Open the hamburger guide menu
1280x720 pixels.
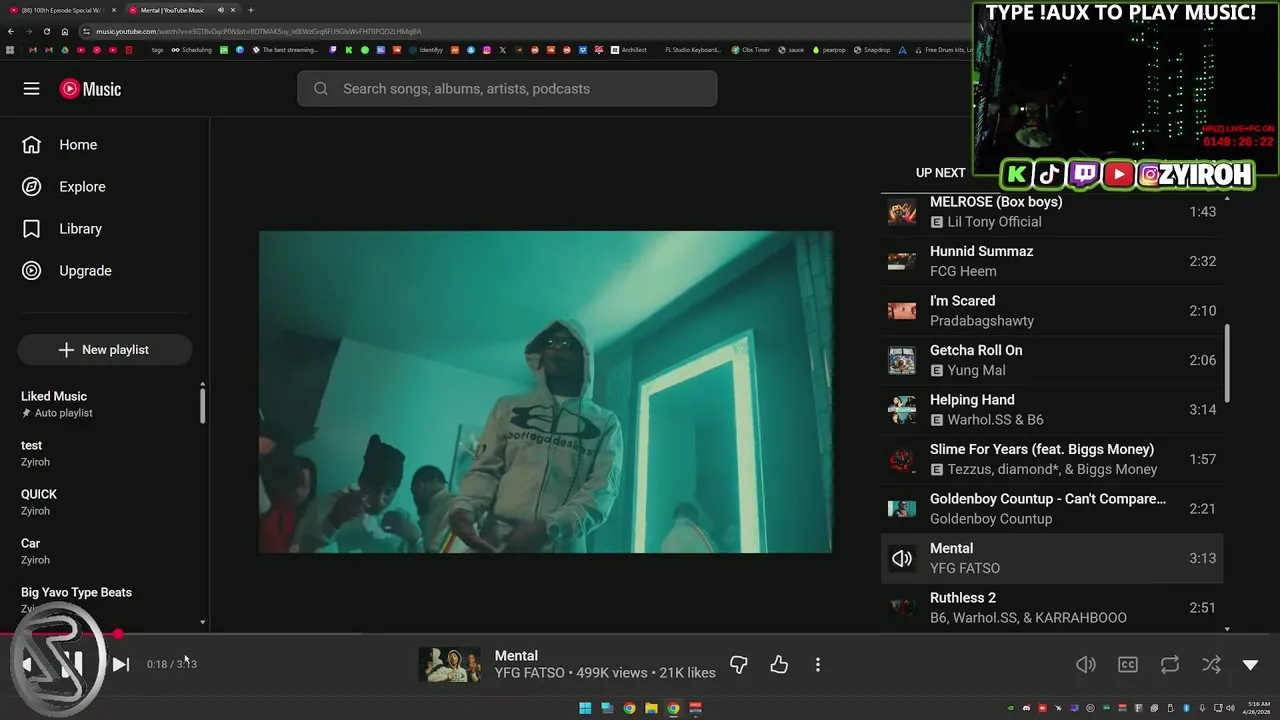coord(31,89)
